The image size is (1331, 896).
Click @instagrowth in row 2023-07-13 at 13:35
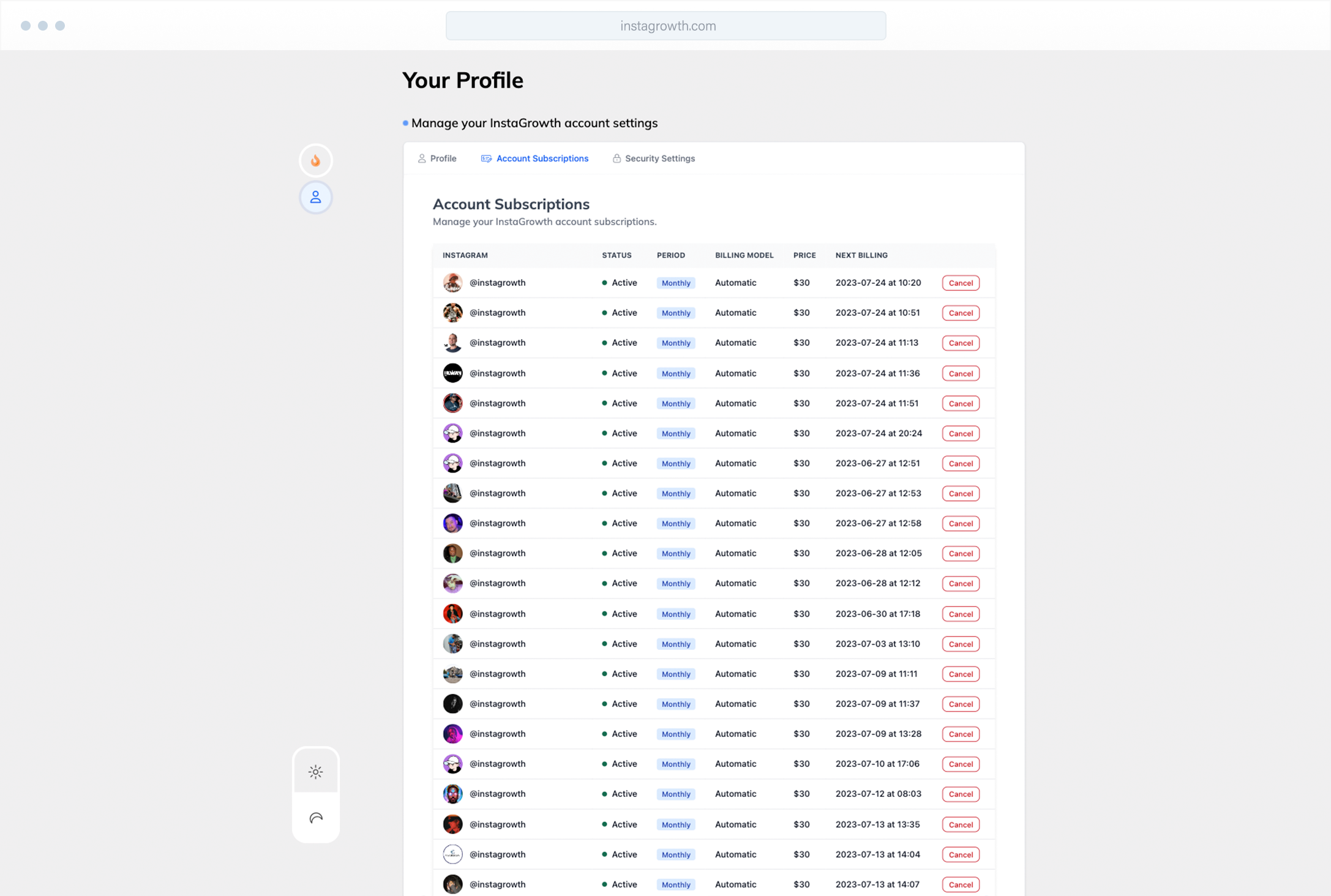click(x=497, y=824)
